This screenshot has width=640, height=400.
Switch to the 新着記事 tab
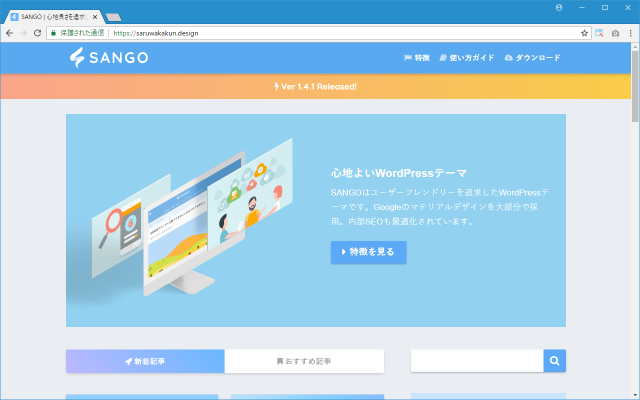pyautogui.click(x=145, y=361)
